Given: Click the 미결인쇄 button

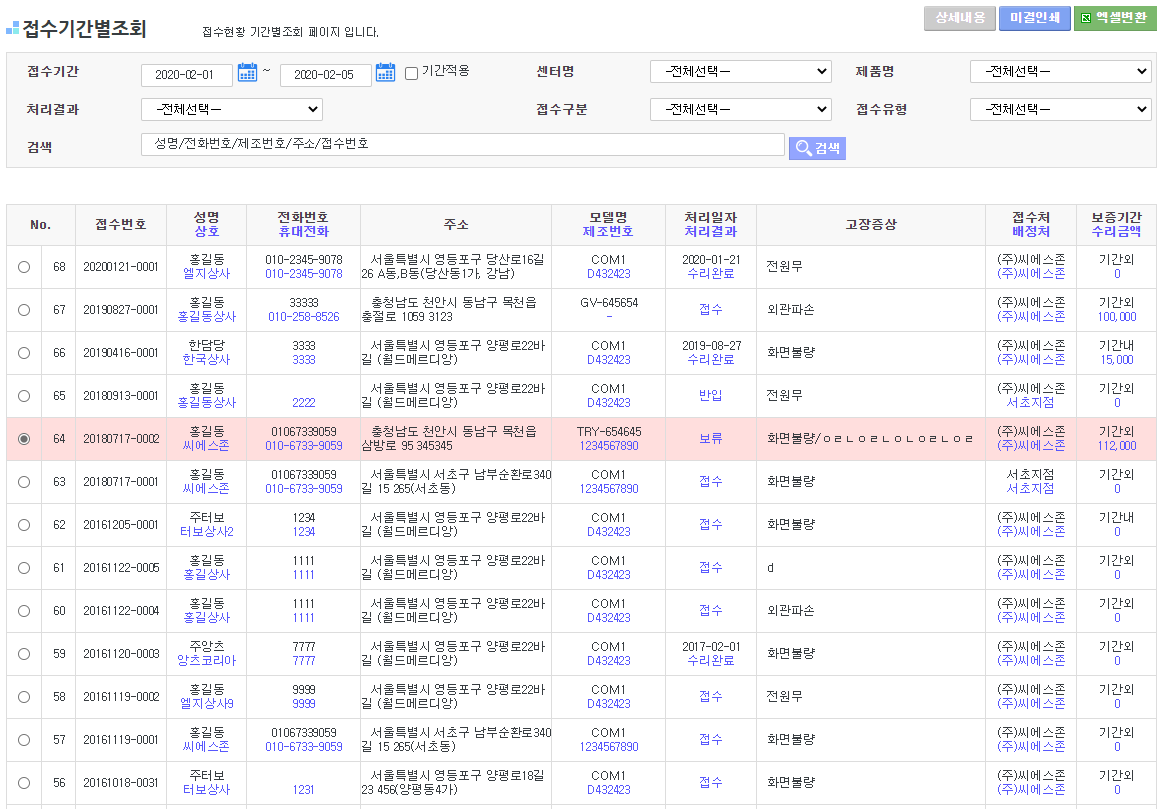Looking at the screenshot, I should pos(1034,18).
